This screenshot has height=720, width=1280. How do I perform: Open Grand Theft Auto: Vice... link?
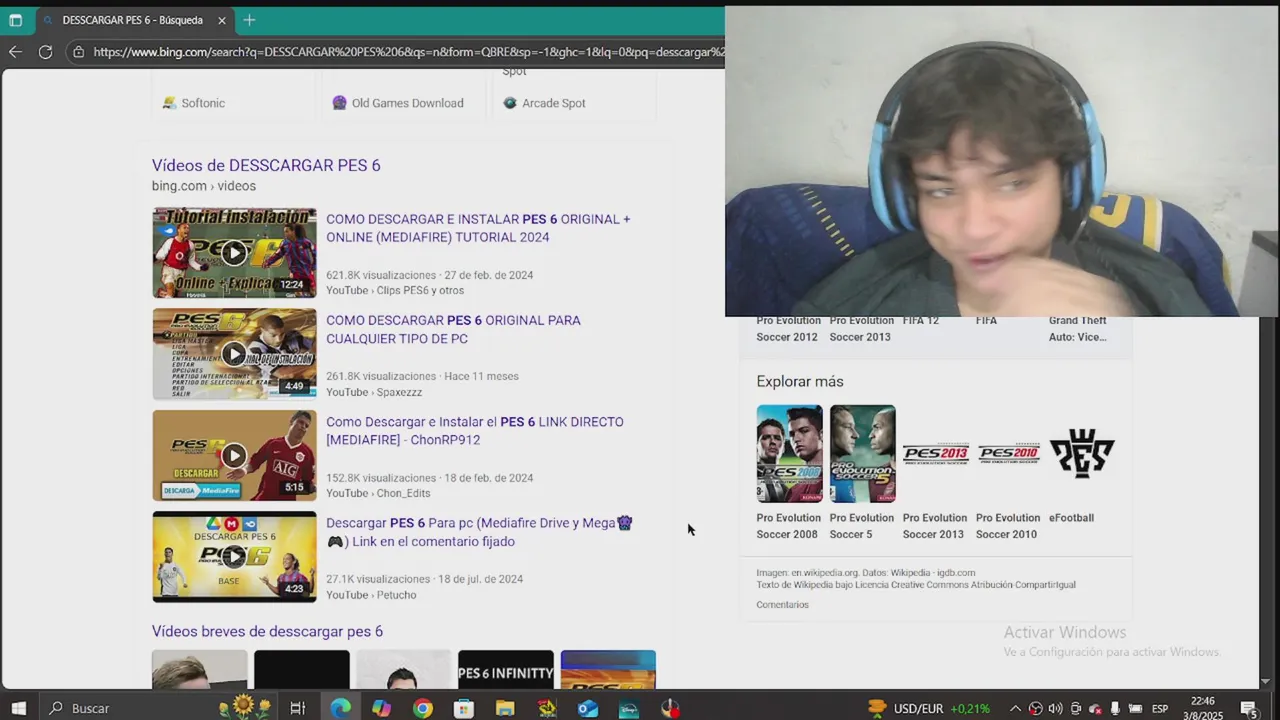click(x=1078, y=329)
